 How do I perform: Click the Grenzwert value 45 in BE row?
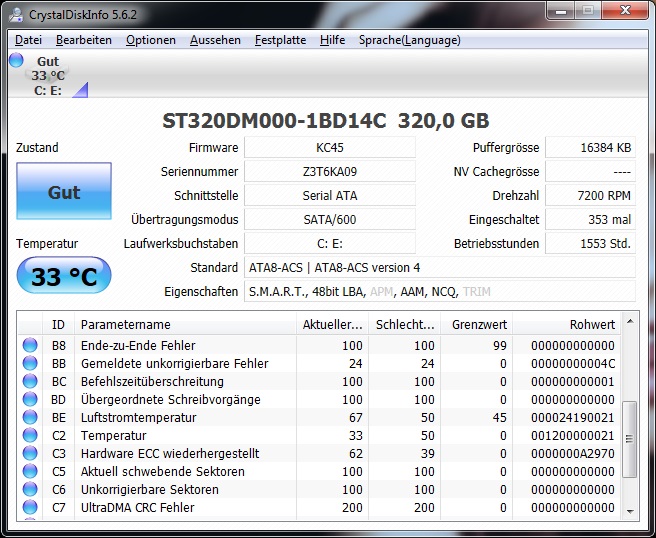click(x=500, y=418)
